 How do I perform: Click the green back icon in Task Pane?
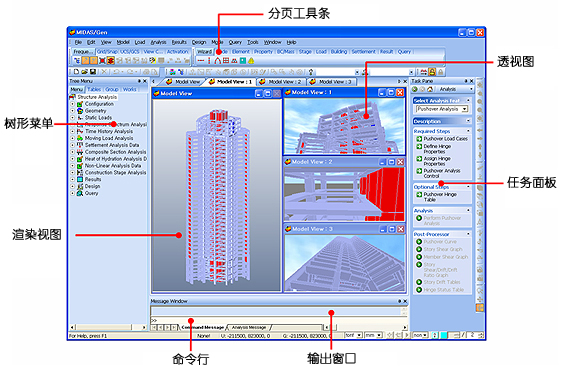[x=415, y=89]
